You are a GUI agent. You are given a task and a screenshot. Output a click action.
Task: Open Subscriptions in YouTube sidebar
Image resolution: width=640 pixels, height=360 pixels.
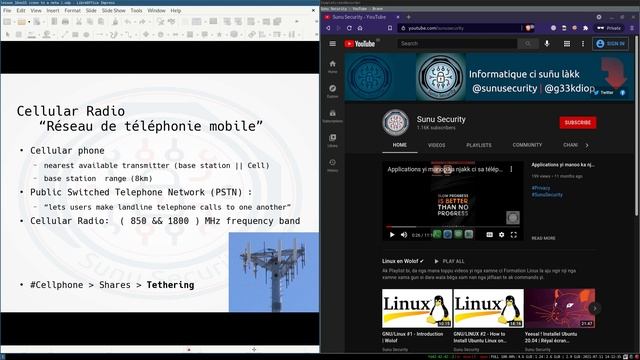[333, 116]
